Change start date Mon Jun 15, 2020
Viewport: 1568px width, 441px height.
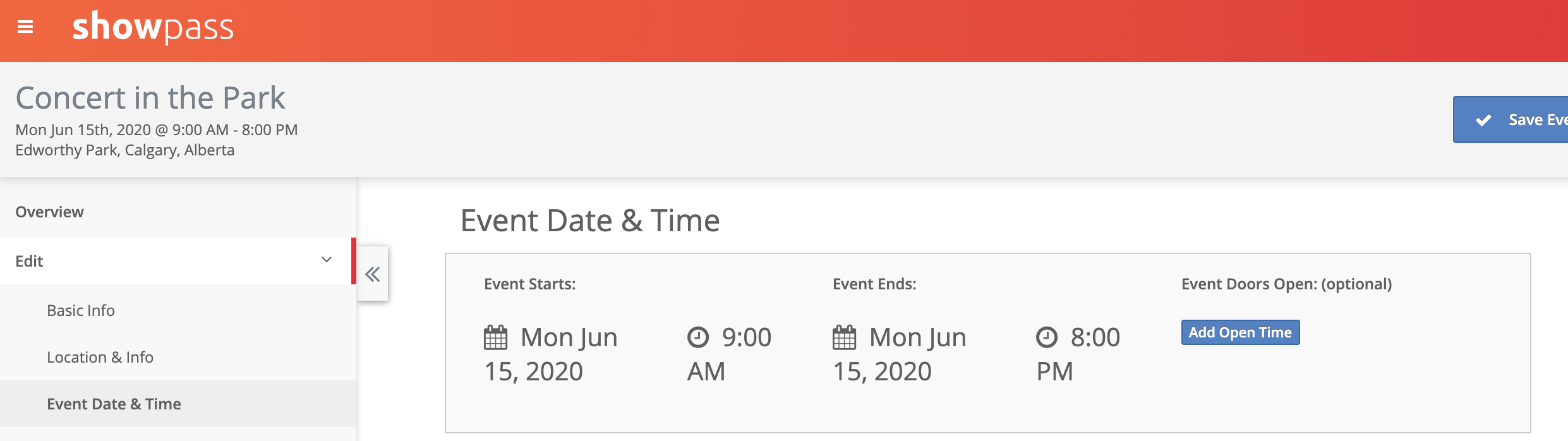point(551,354)
